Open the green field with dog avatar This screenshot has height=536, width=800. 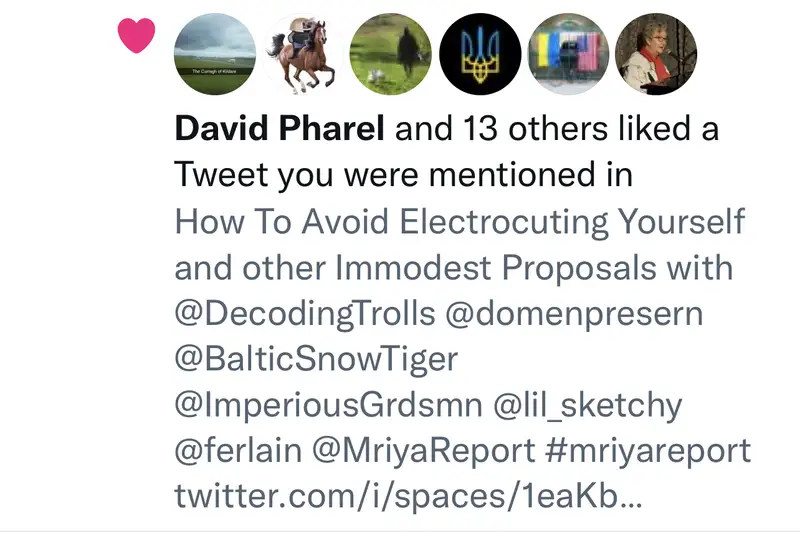[x=391, y=55]
